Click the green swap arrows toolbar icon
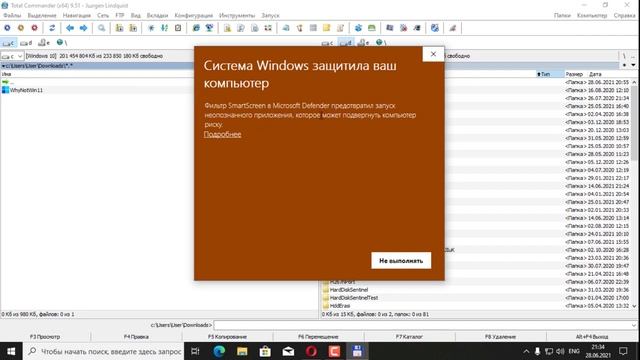This screenshot has width=640, height=360. [164, 28]
